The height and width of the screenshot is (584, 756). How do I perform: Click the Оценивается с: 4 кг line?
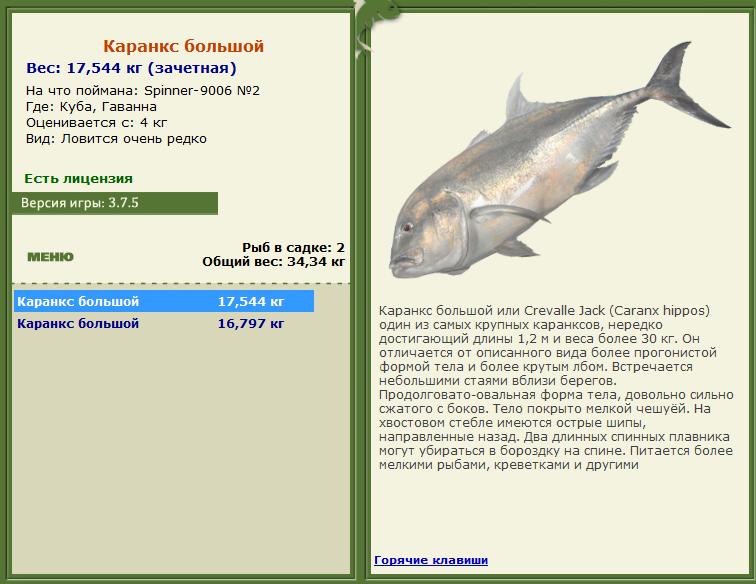click(x=96, y=122)
